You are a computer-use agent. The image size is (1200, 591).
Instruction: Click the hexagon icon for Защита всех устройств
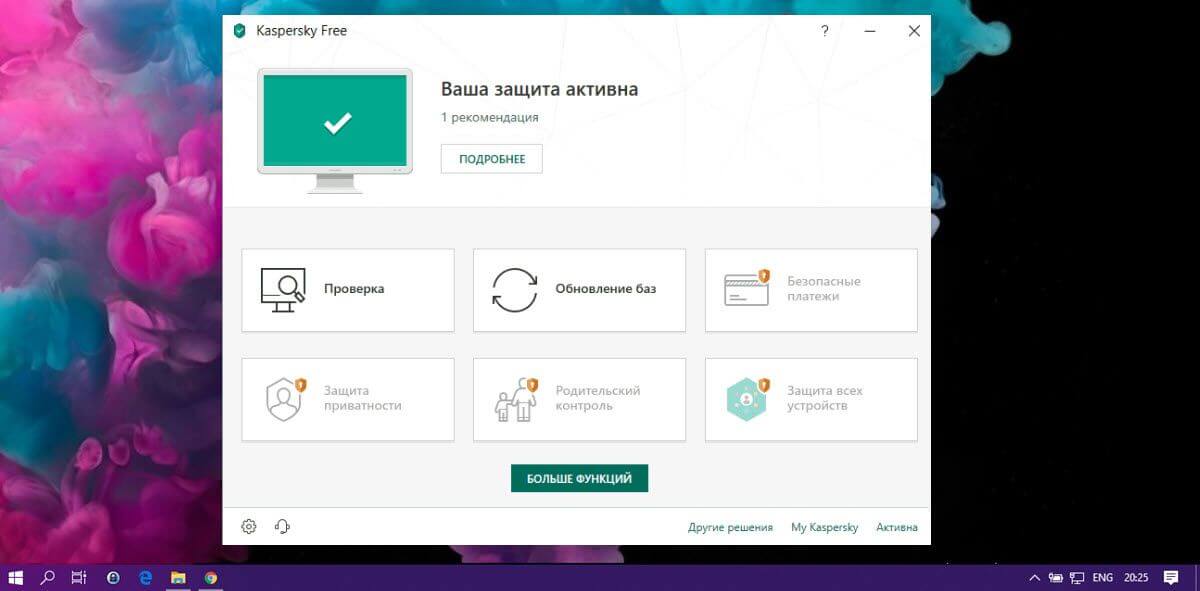[747, 399]
